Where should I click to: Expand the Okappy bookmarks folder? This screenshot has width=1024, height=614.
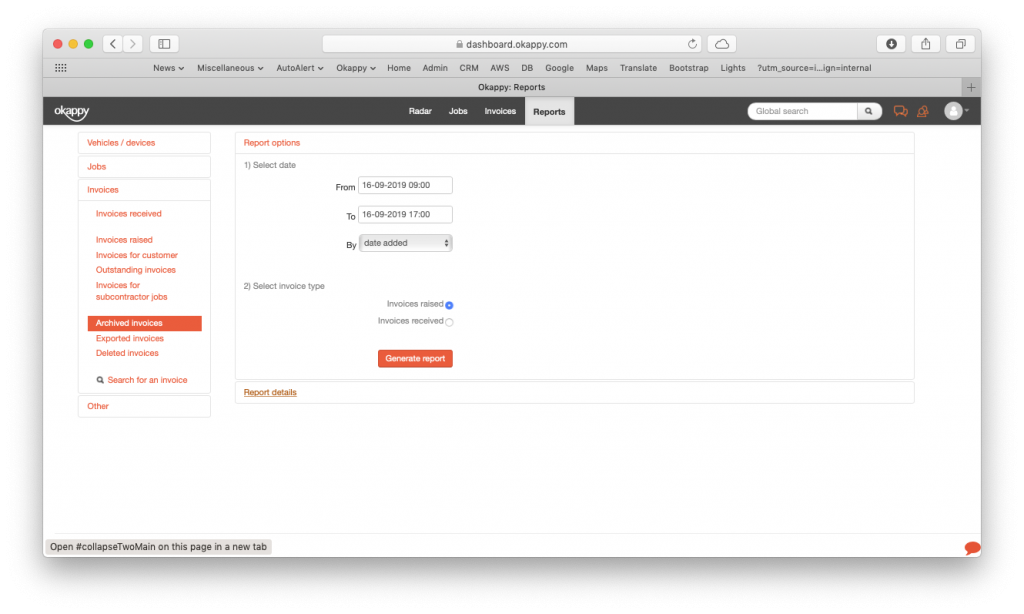tap(356, 68)
